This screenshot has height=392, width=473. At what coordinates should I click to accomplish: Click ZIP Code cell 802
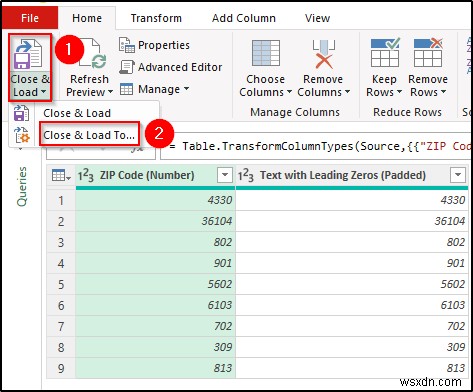(x=155, y=242)
